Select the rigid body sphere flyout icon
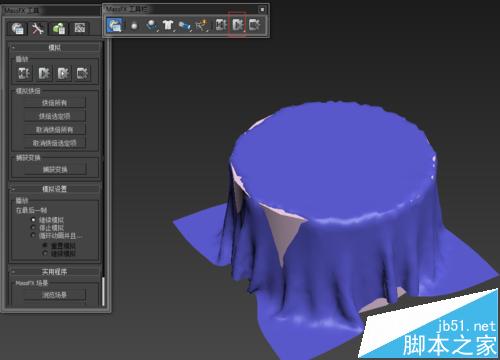The height and width of the screenshot is (360, 500). pos(152,25)
